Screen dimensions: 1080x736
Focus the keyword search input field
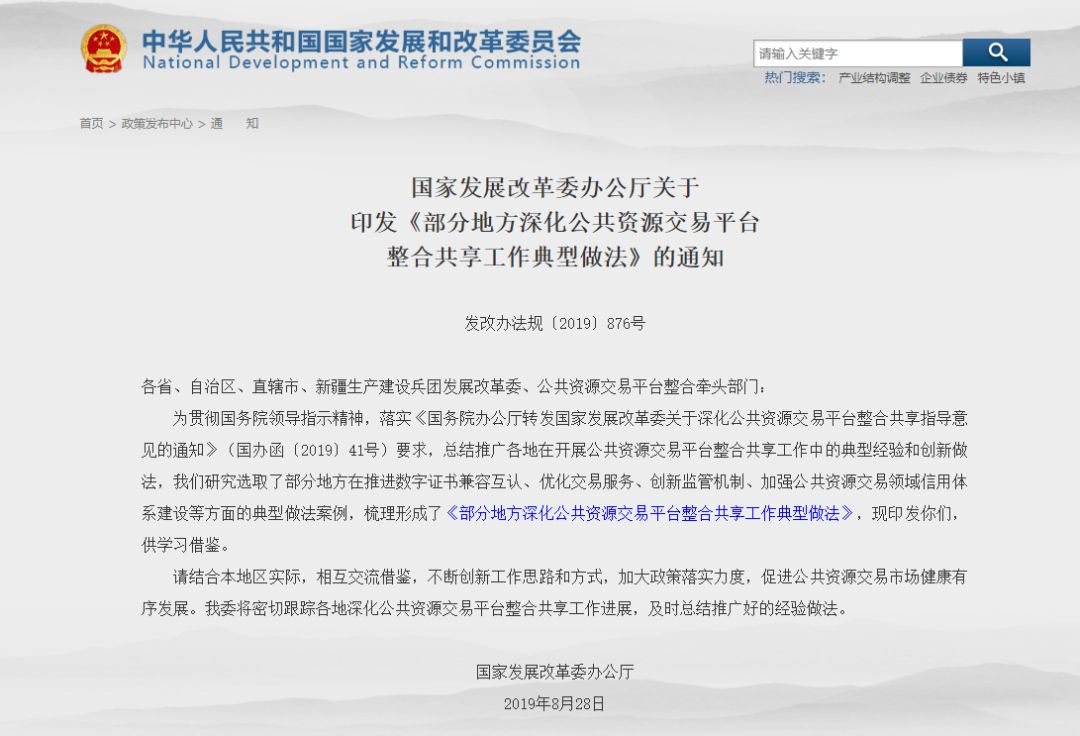858,53
